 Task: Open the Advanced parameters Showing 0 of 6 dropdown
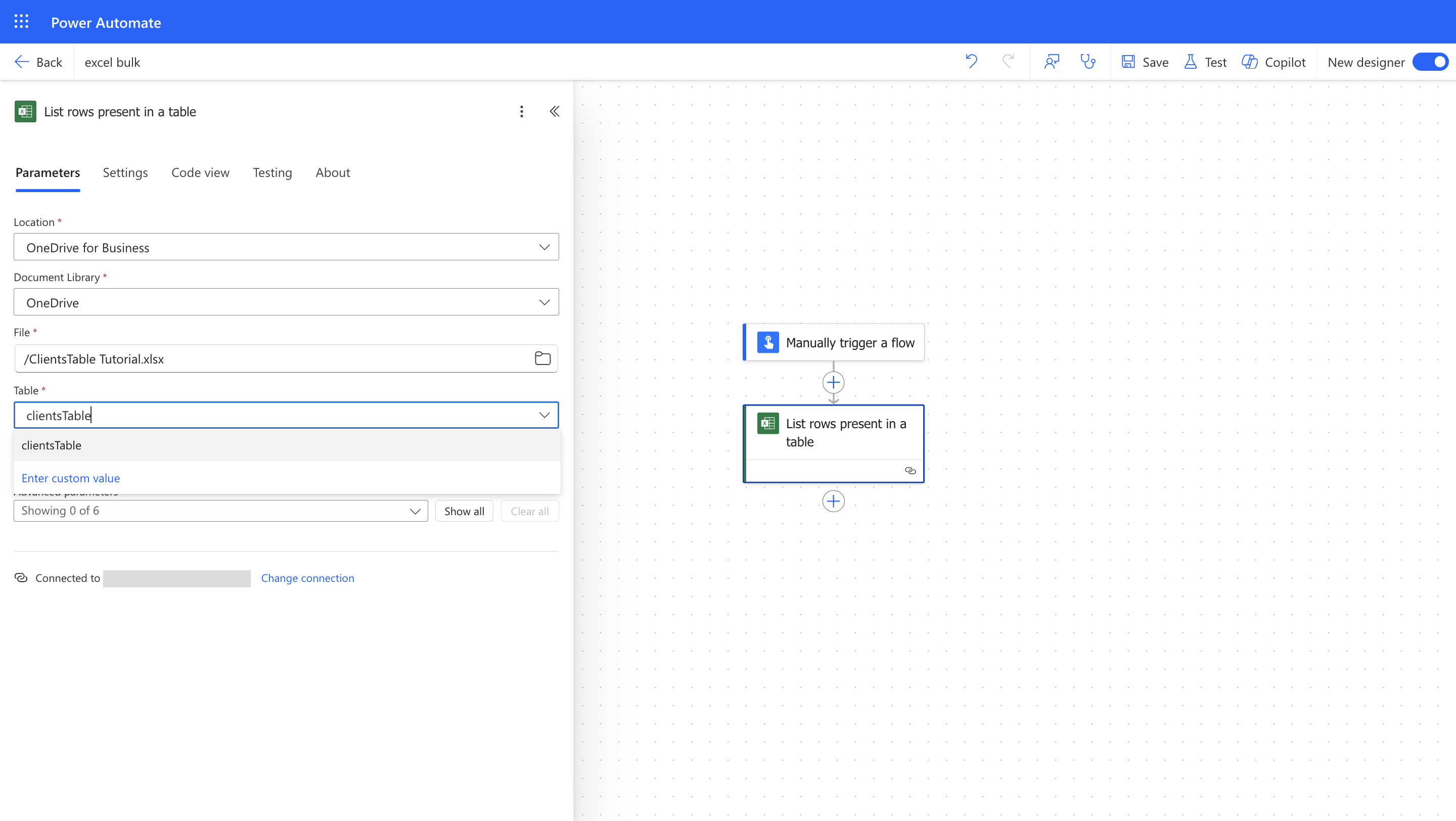tap(220, 511)
